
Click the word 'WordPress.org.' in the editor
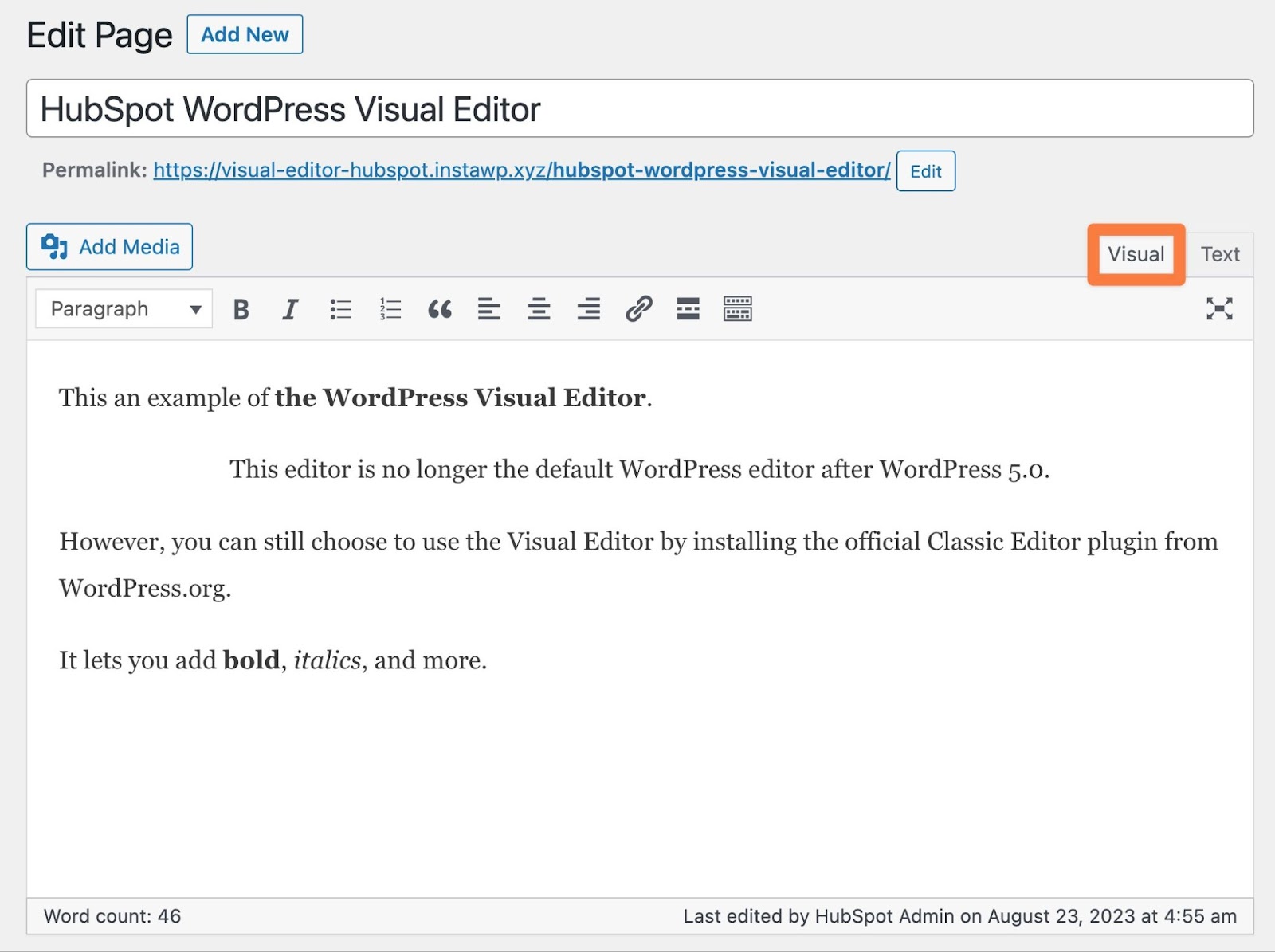point(145,589)
